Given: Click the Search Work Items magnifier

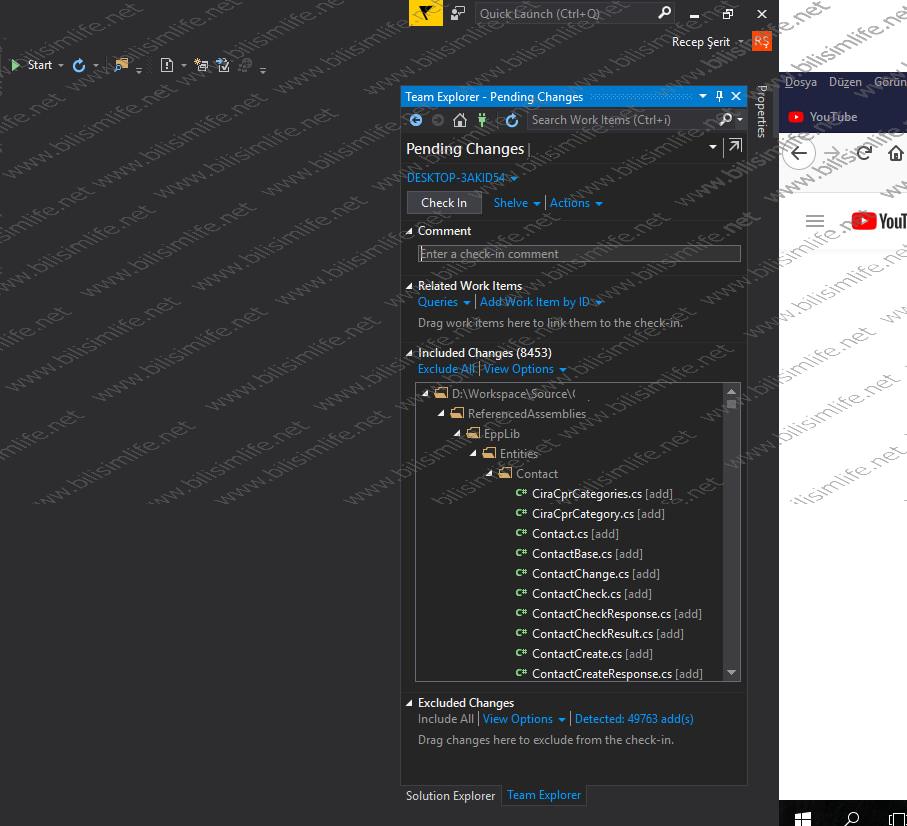Looking at the screenshot, I should (725, 119).
